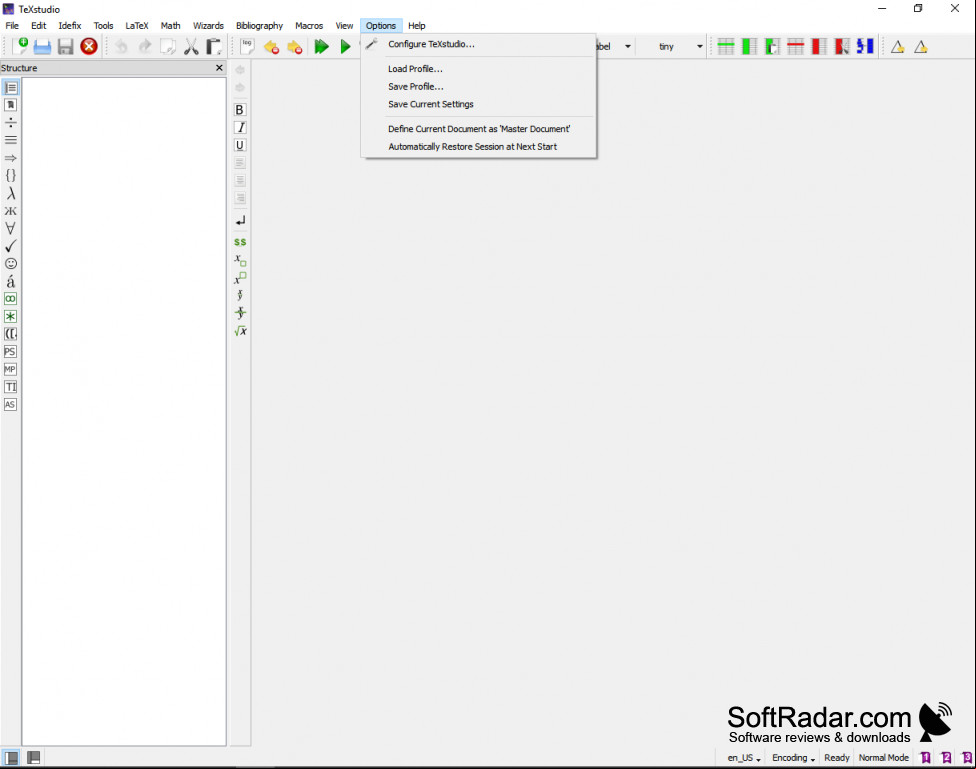This screenshot has height=769, width=976.
Task: Create a new document with the New icon
Action: [19, 46]
